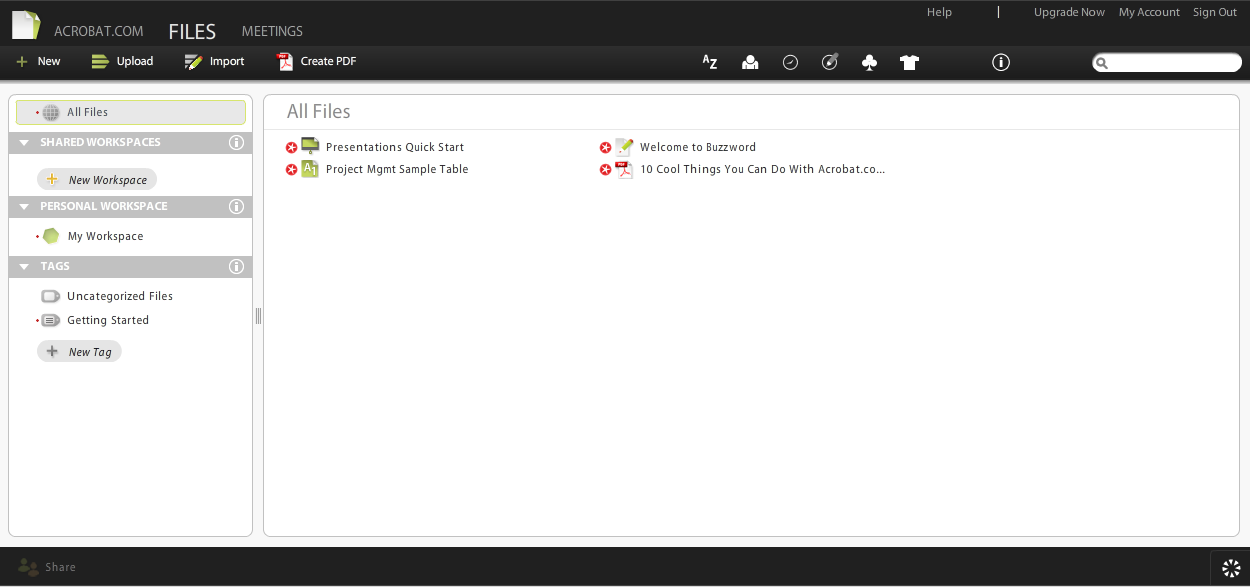Open the Help link
Screen dimensions: 1250x587
[x=939, y=12]
